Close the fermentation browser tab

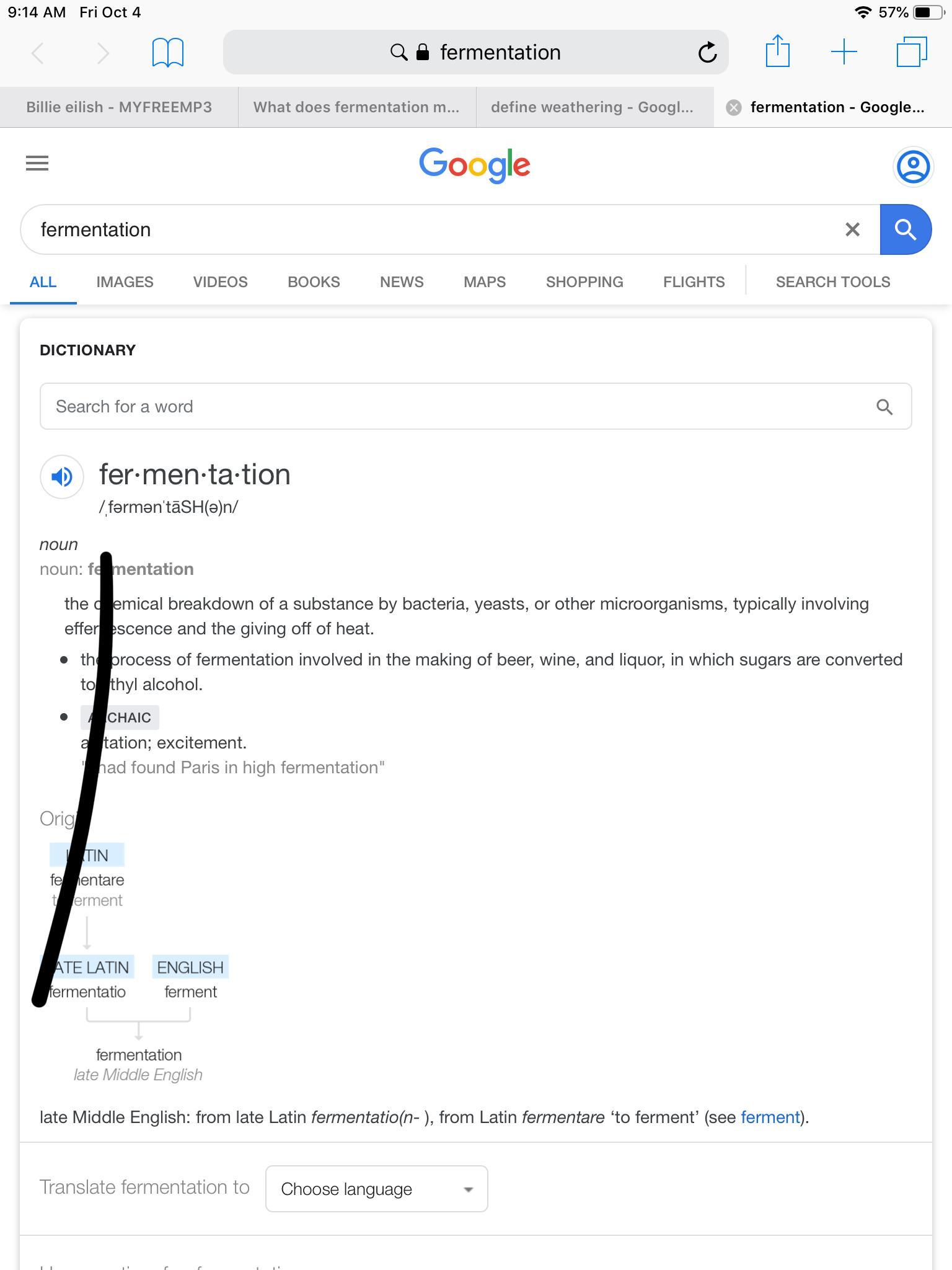click(734, 108)
